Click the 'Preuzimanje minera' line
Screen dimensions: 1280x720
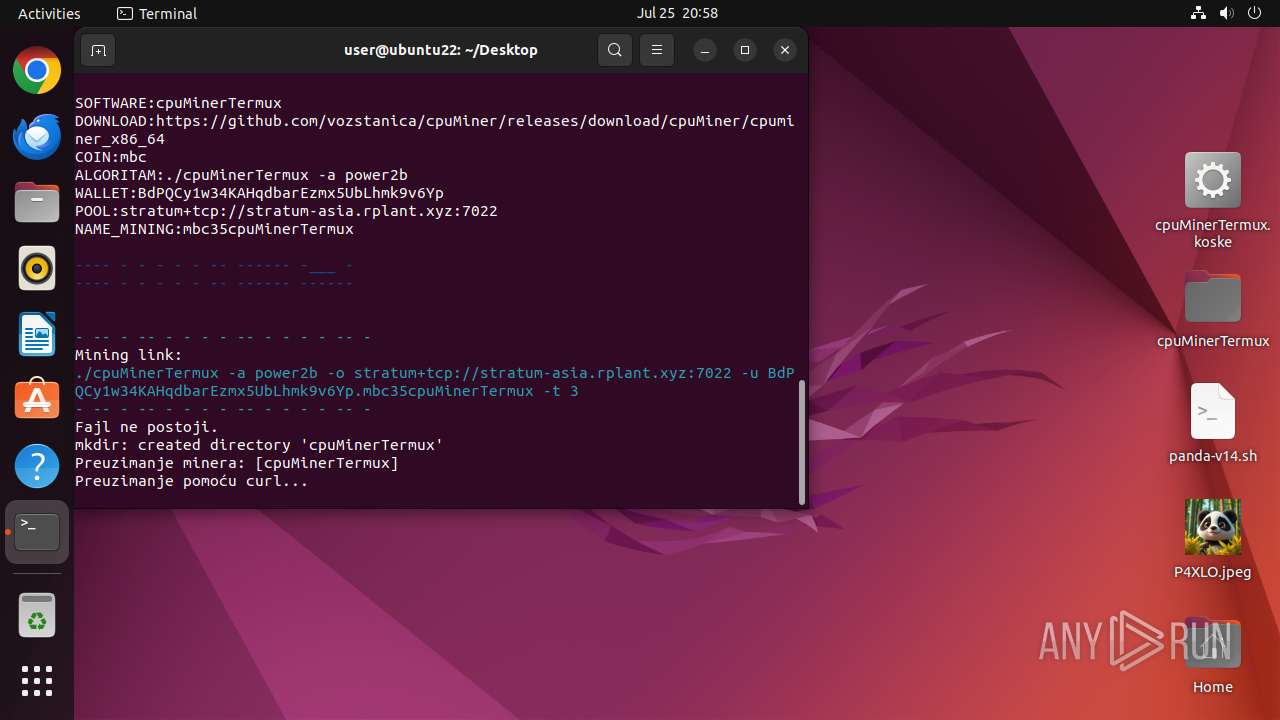[x=237, y=463]
